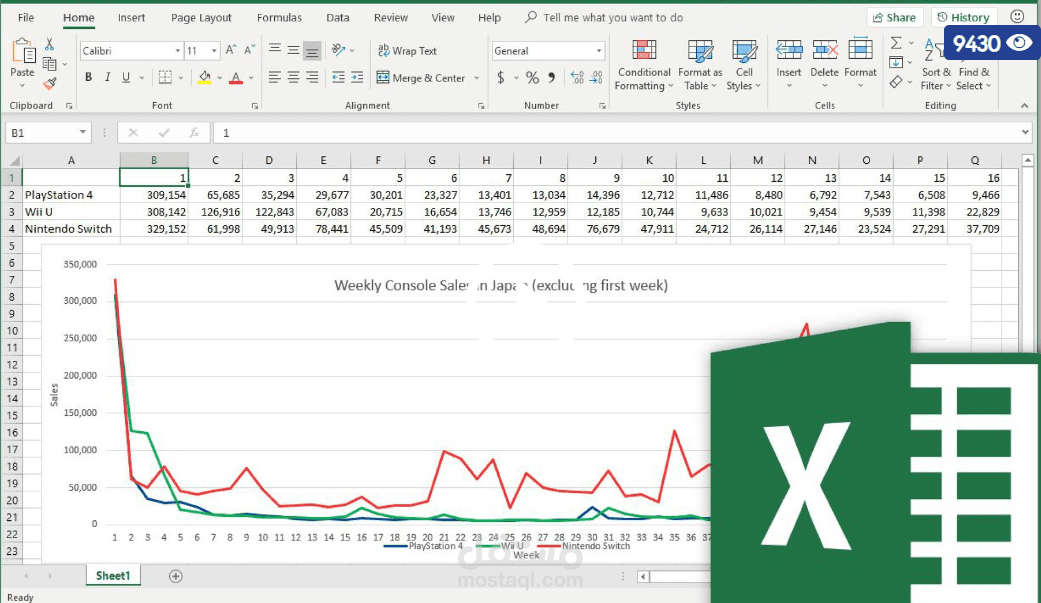The width and height of the screenshot is (1041, 603).
Task: Add a new sheet with plus icon
Action: [175, 576]
